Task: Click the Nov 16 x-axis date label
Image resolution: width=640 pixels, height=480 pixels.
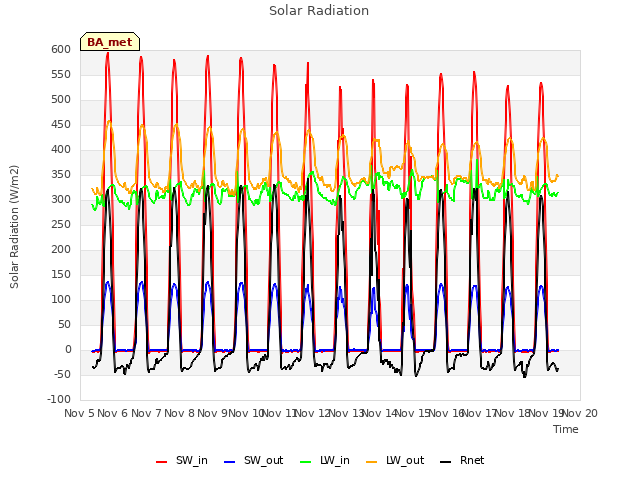Action: pyautogui.click(x=447, y=413)
